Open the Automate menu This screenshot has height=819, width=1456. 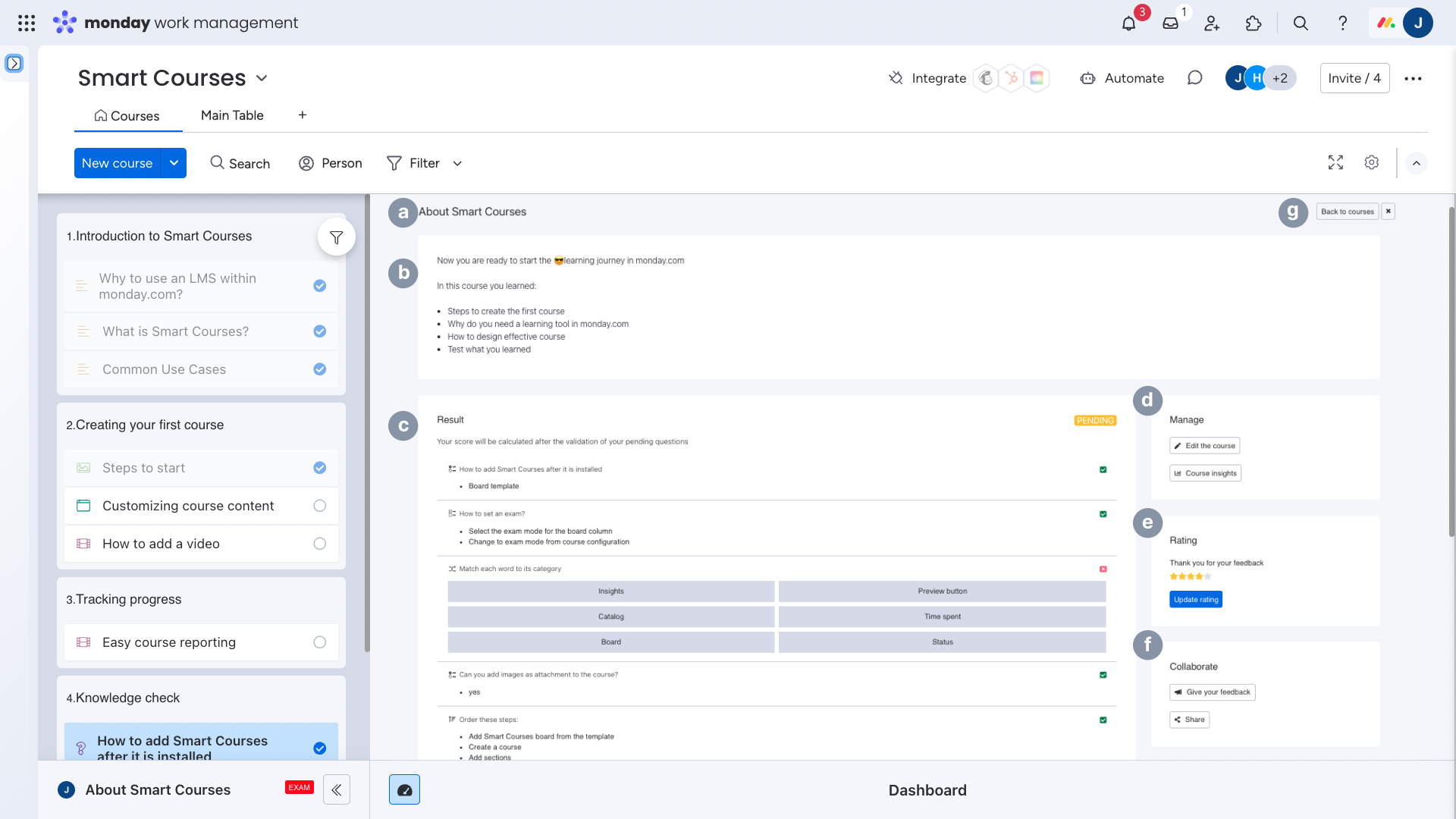(1122, 78)
